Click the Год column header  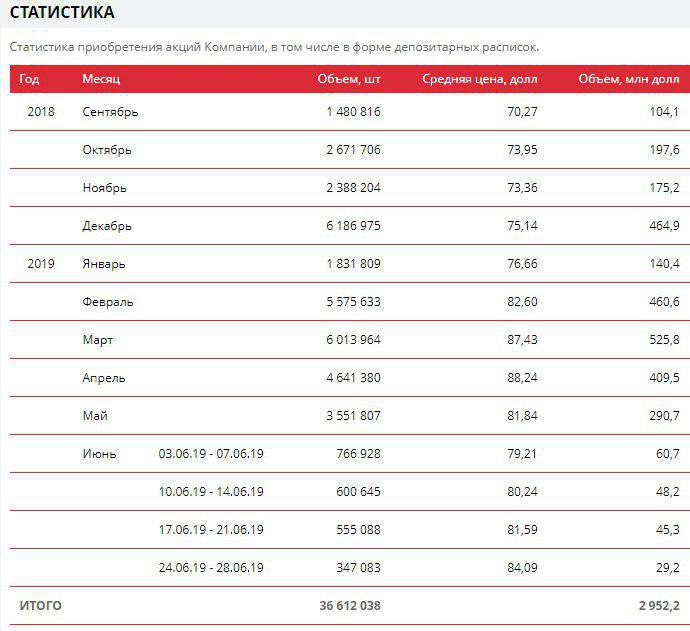tap(29, 79)
